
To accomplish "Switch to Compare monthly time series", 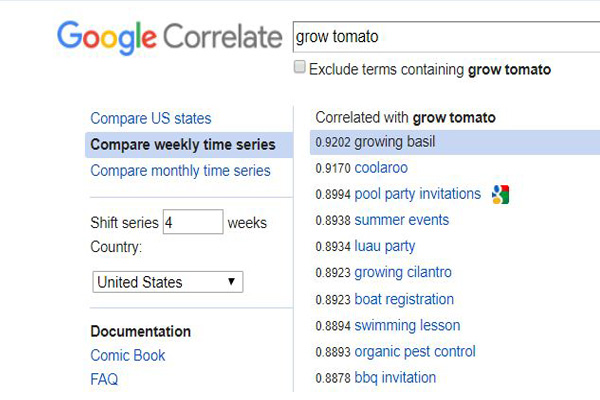I will coord(180,171).
